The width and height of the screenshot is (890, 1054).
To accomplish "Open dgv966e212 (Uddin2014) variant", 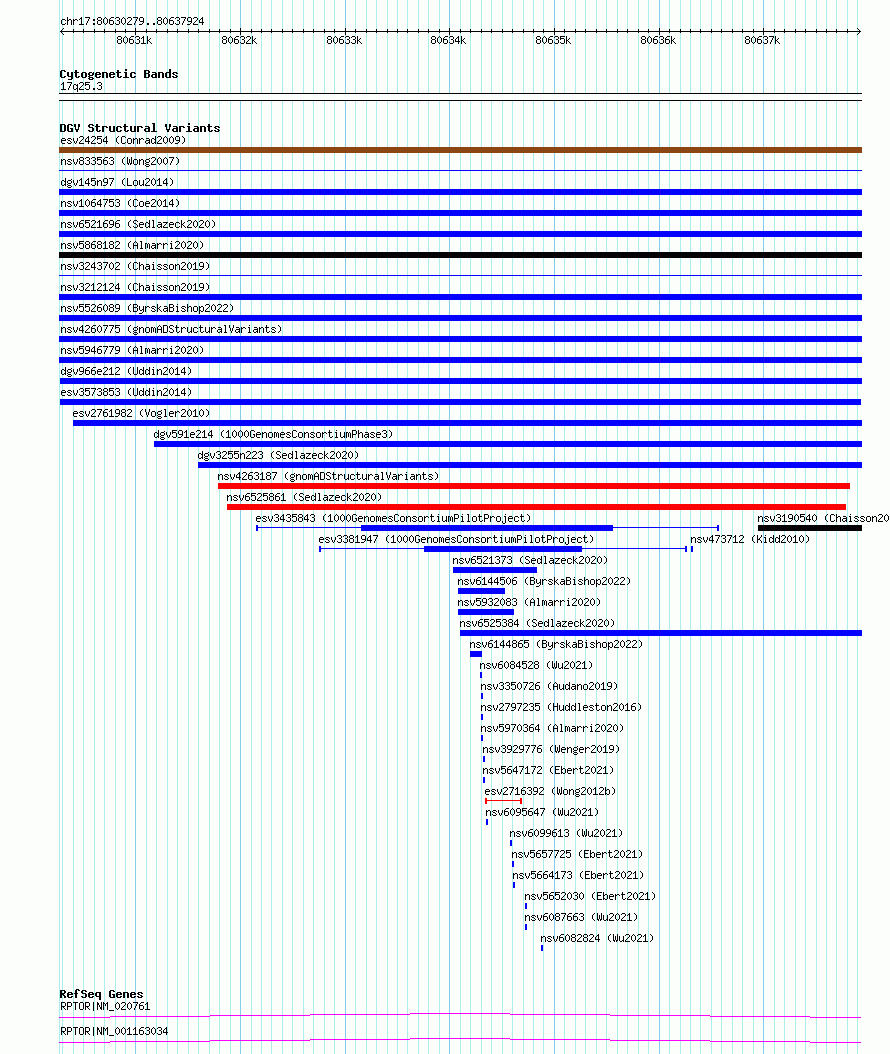I will (126, 371).
